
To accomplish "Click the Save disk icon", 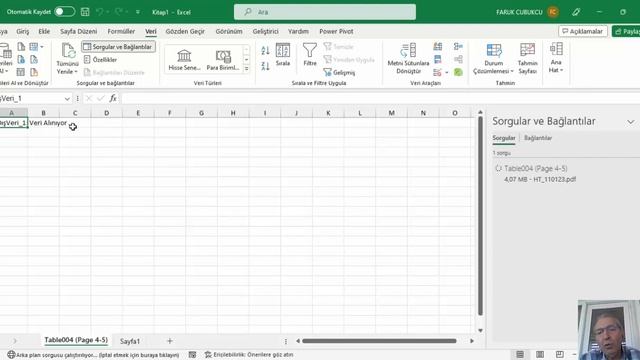I will pyautogui.click(x=85, y=12).
